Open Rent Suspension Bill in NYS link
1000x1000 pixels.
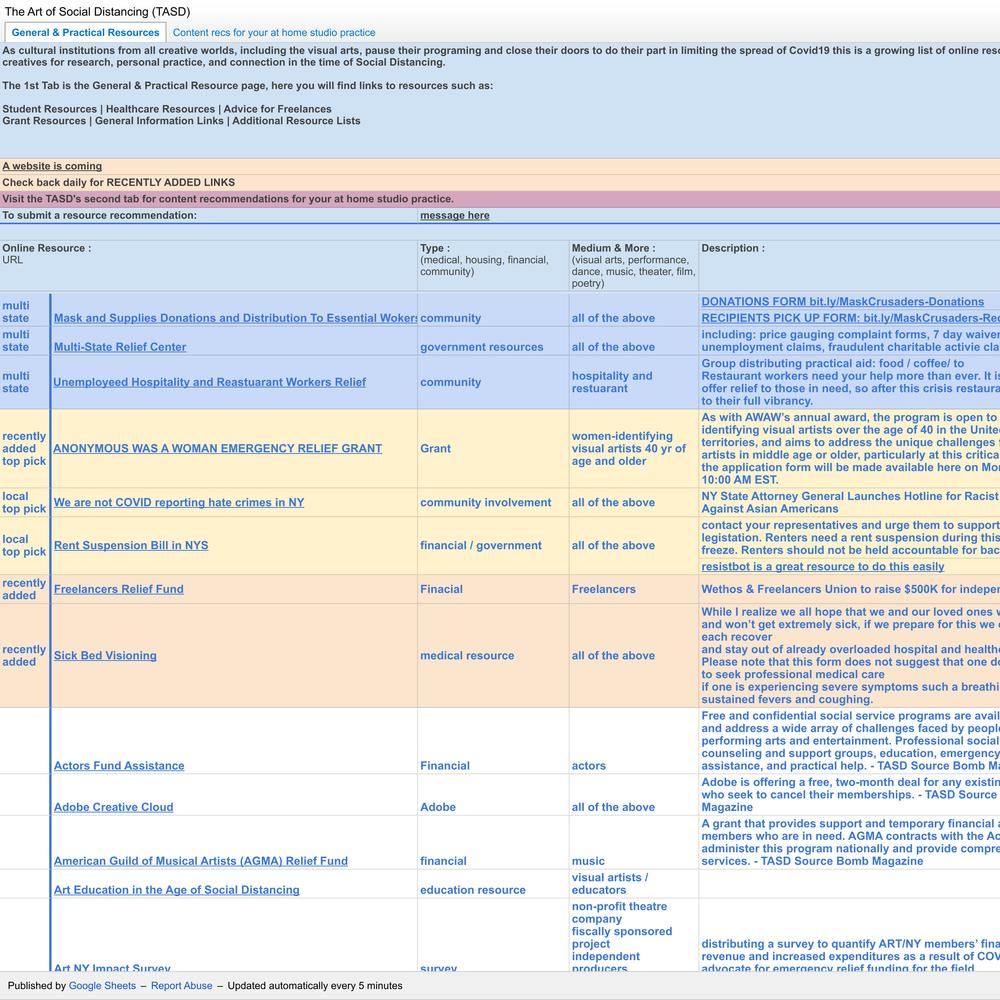pos(131,545)
